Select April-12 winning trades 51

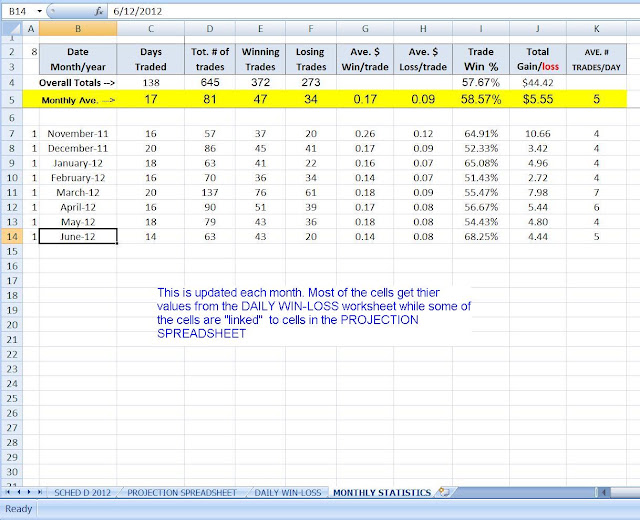click(260, 207)
